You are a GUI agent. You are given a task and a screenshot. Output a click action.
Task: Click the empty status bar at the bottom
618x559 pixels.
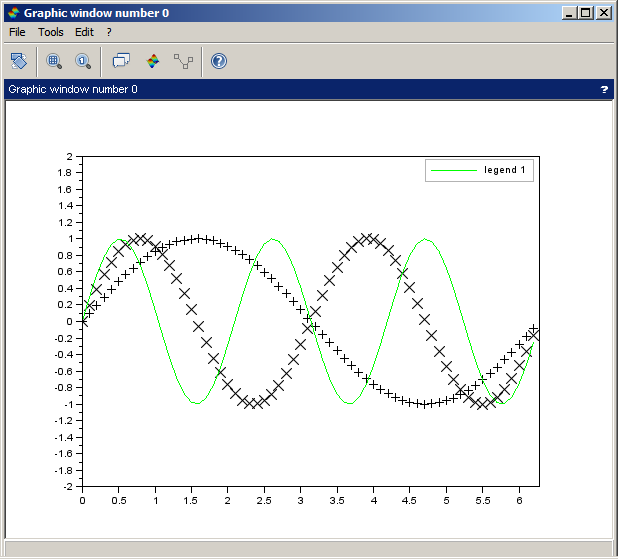(x=308, y=549)
